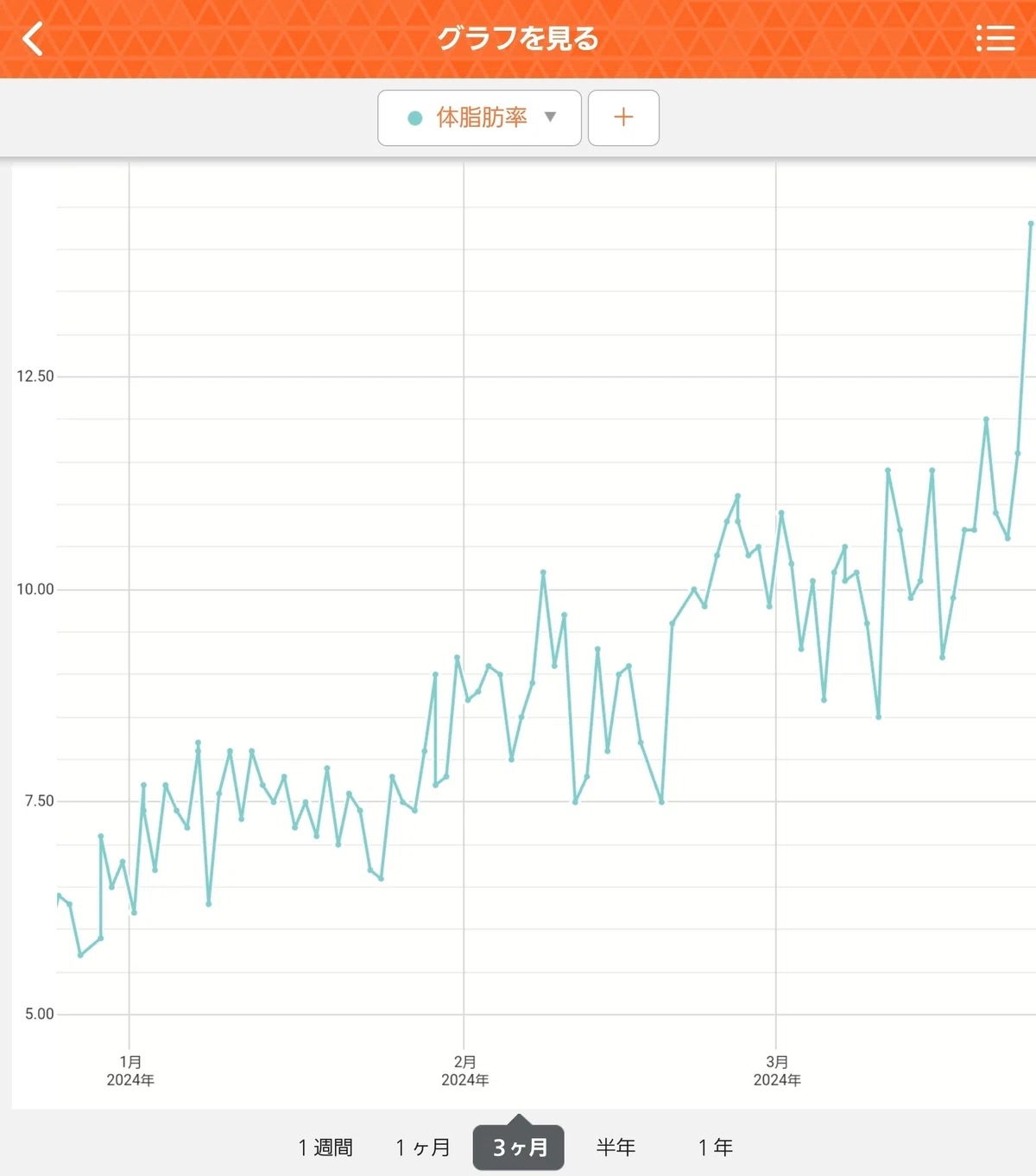Expand the 体脂肪率 dropdown arrow

coord(550,117)
